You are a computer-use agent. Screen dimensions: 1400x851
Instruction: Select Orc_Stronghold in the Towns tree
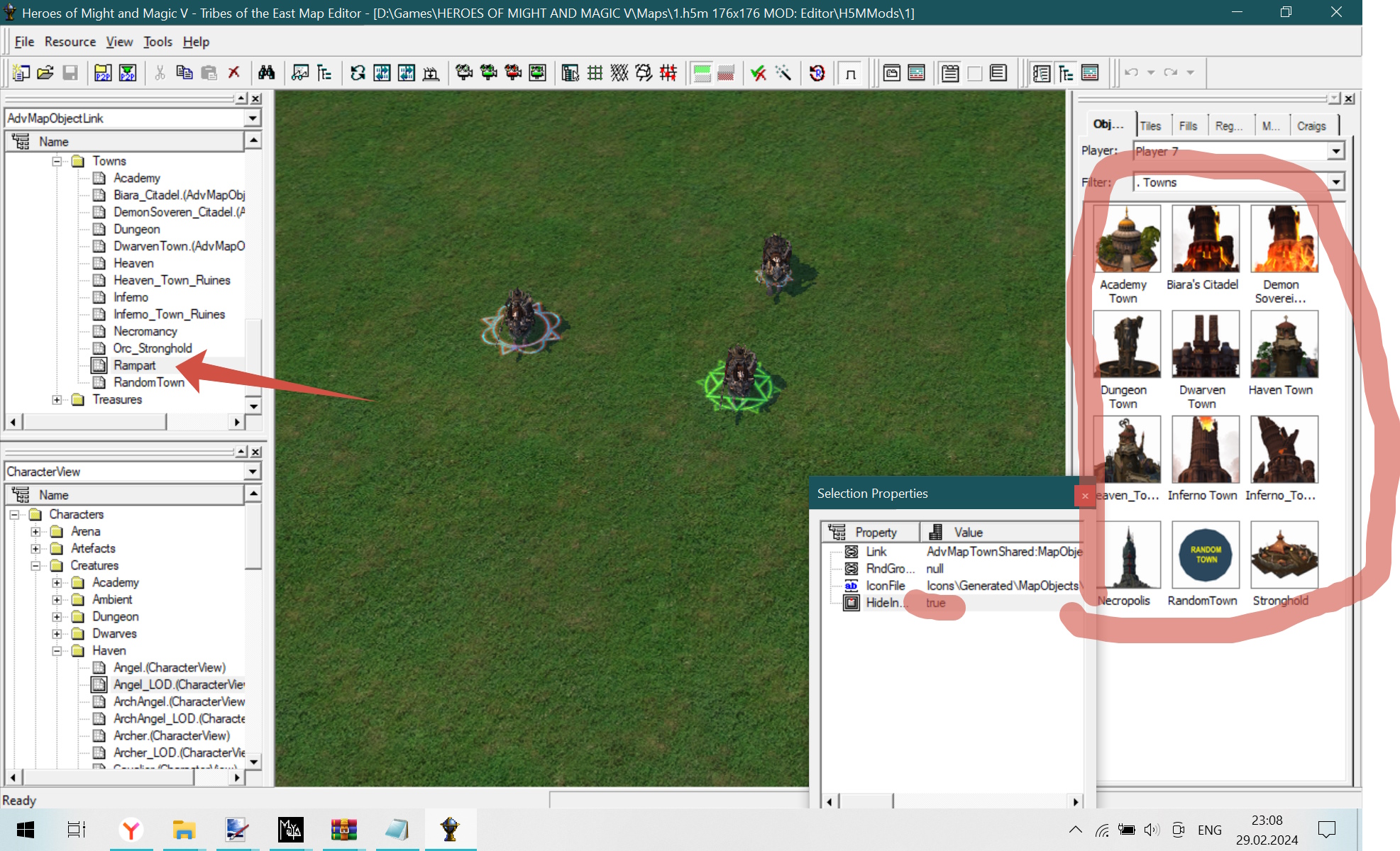tap(153, 348)
